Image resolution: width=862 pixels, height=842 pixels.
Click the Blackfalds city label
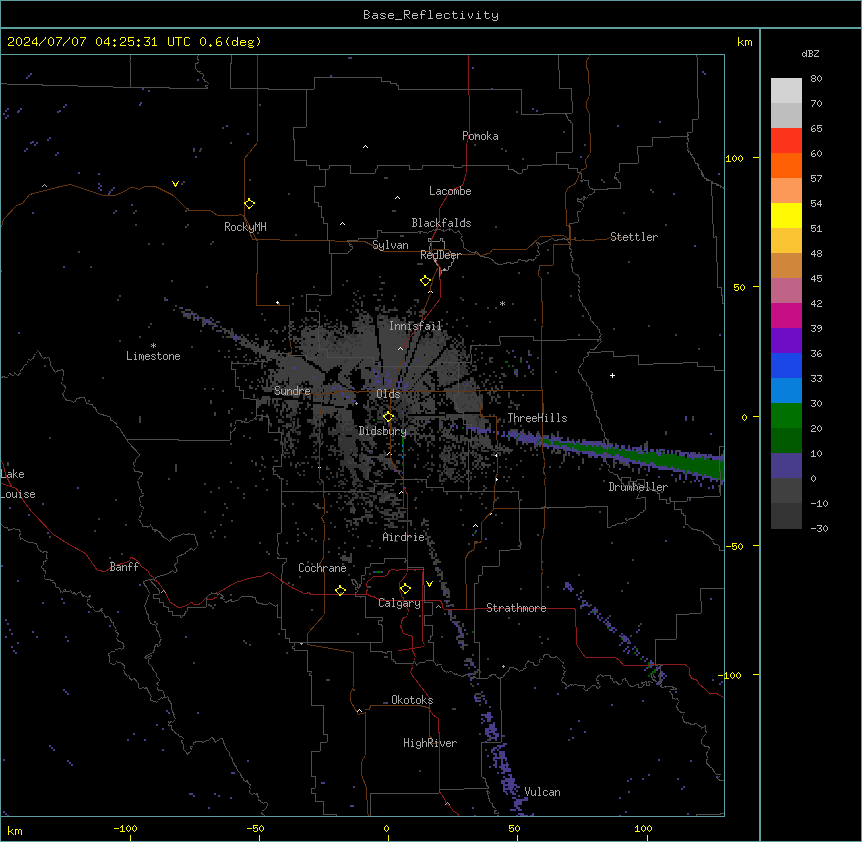[441, 223]
